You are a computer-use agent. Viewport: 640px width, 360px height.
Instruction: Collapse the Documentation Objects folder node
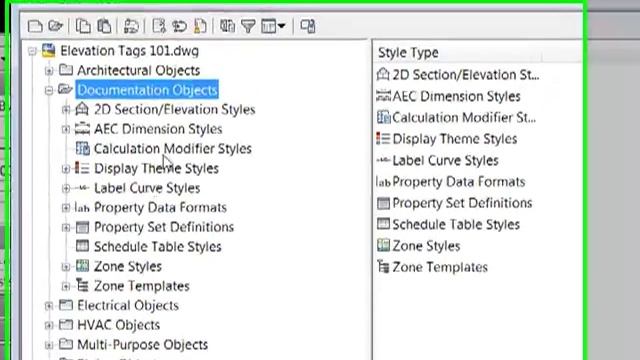point(49,90)
